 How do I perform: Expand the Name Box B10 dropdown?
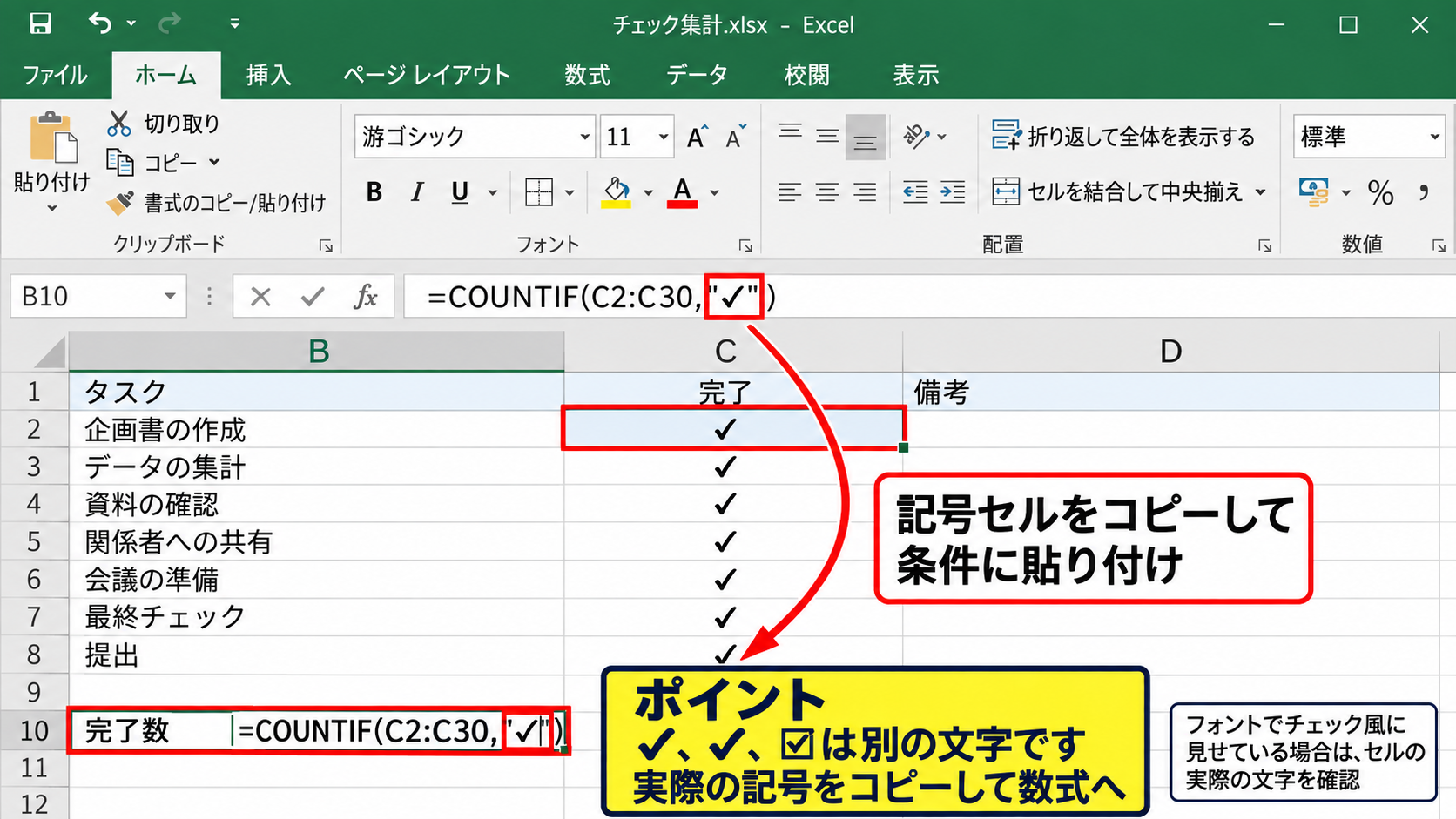(170, 297)
